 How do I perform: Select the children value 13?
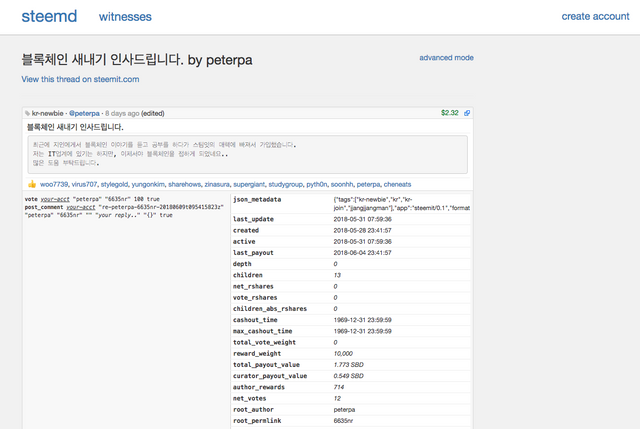337,275
